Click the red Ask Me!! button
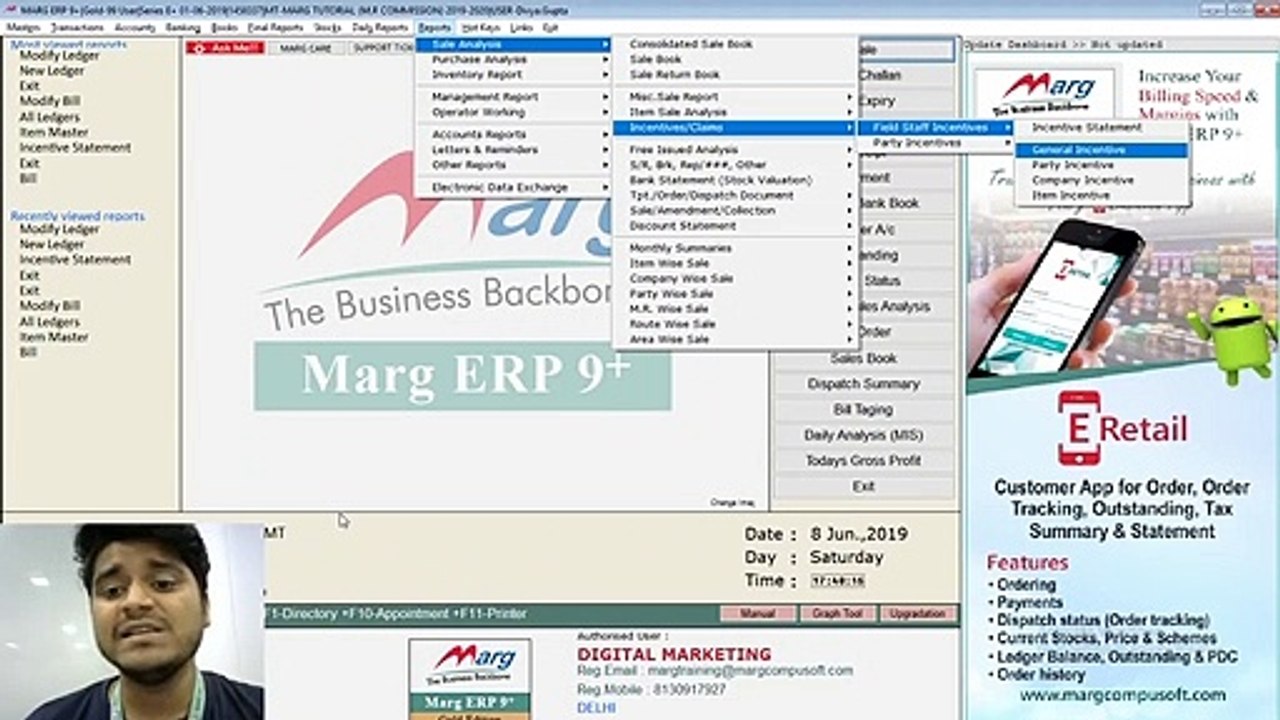The width and height of the screenshot is (1280, 720). pyautogui.click(x=225, y=48)
